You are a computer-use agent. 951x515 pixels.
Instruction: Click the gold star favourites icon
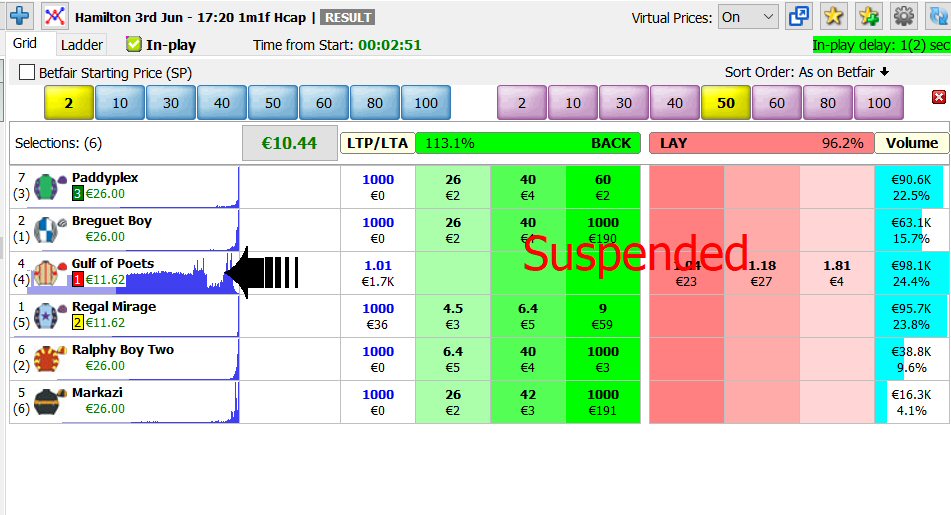833,16
